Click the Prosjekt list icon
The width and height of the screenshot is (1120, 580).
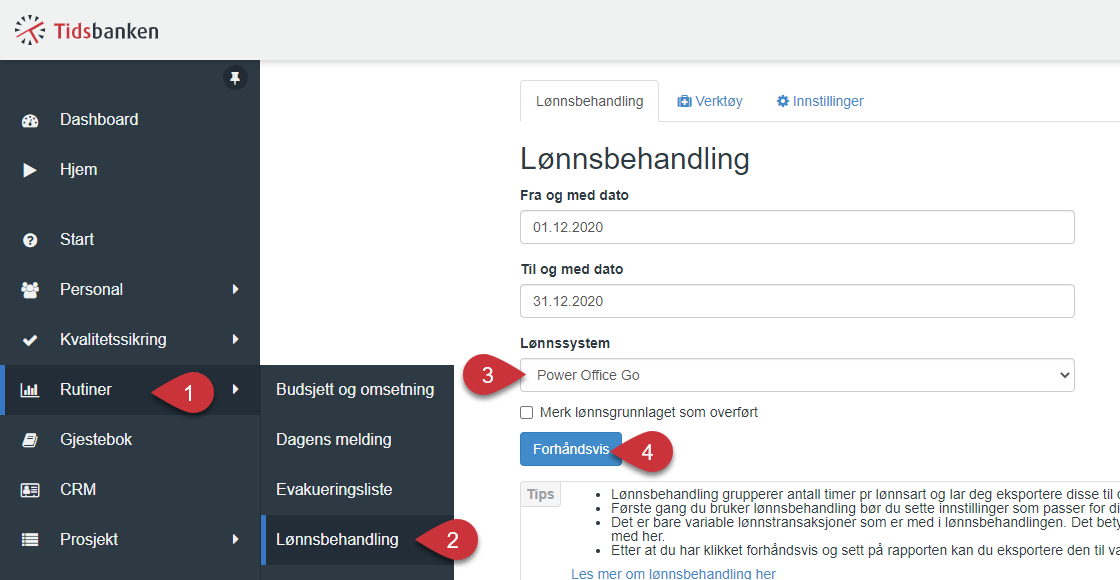pyautogui.click(x=30, y=540)
